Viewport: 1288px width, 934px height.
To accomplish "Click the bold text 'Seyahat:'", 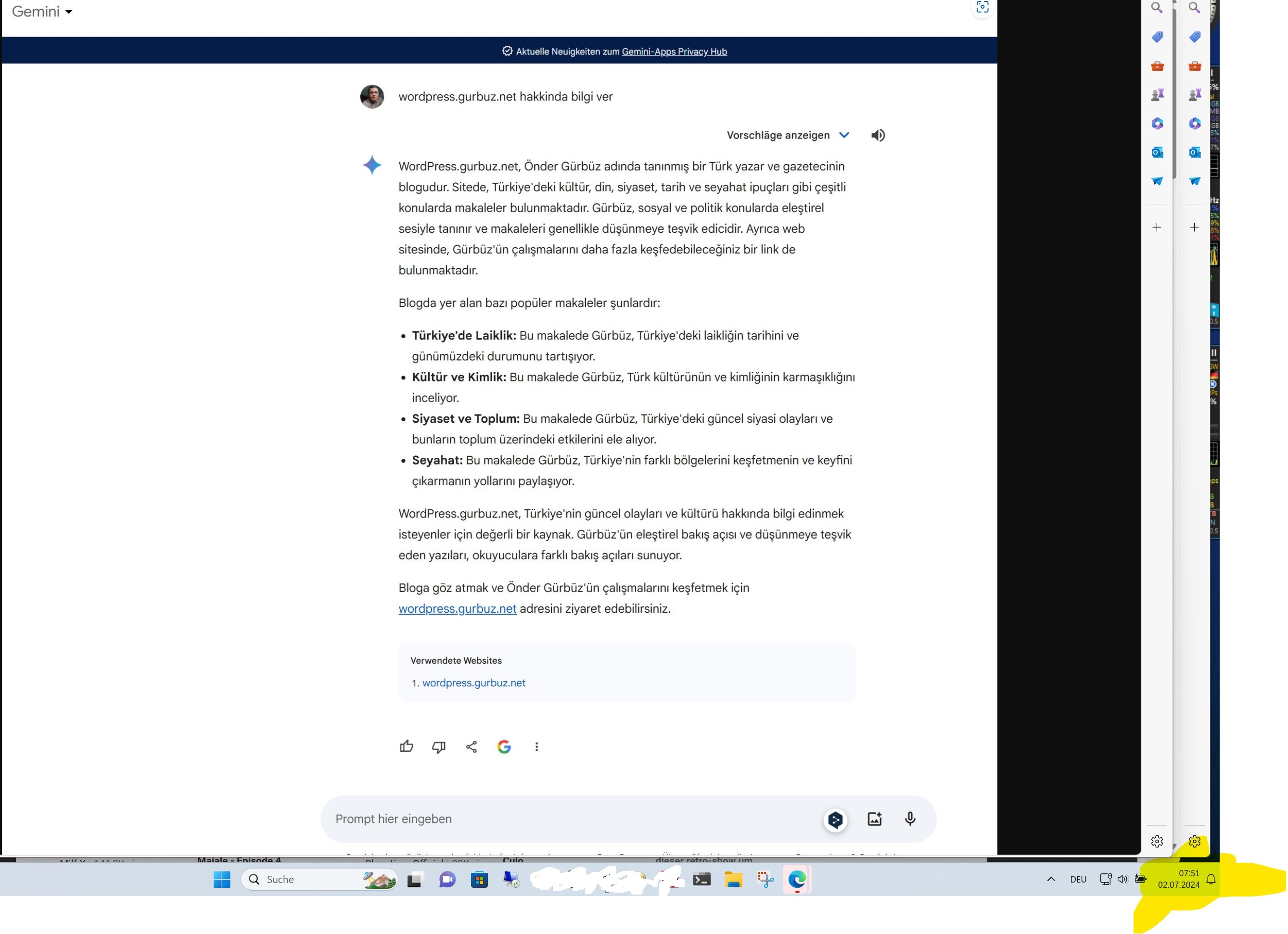I will 437,460.
